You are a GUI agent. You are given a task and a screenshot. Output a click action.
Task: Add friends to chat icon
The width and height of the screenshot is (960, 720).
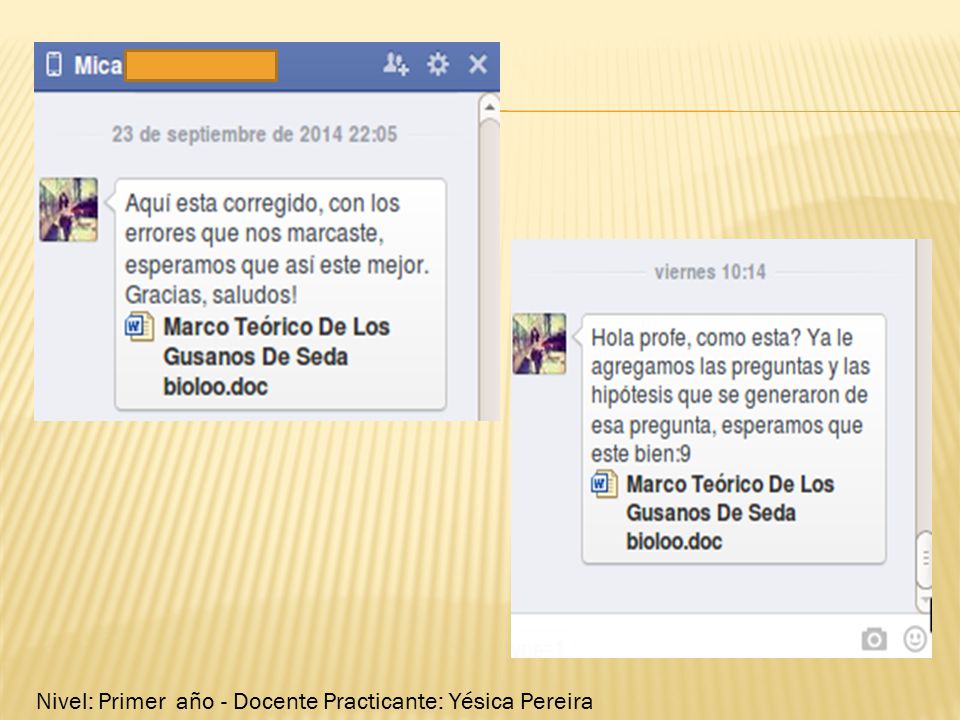(x=396, y=64)
